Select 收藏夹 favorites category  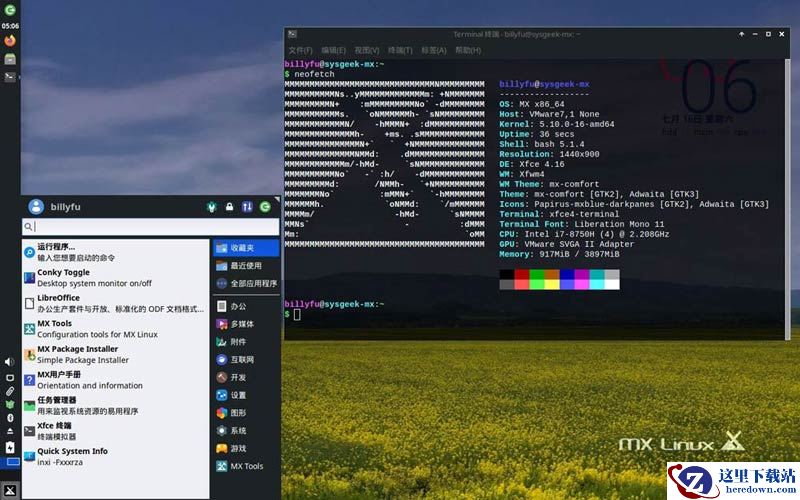(246, 248)
